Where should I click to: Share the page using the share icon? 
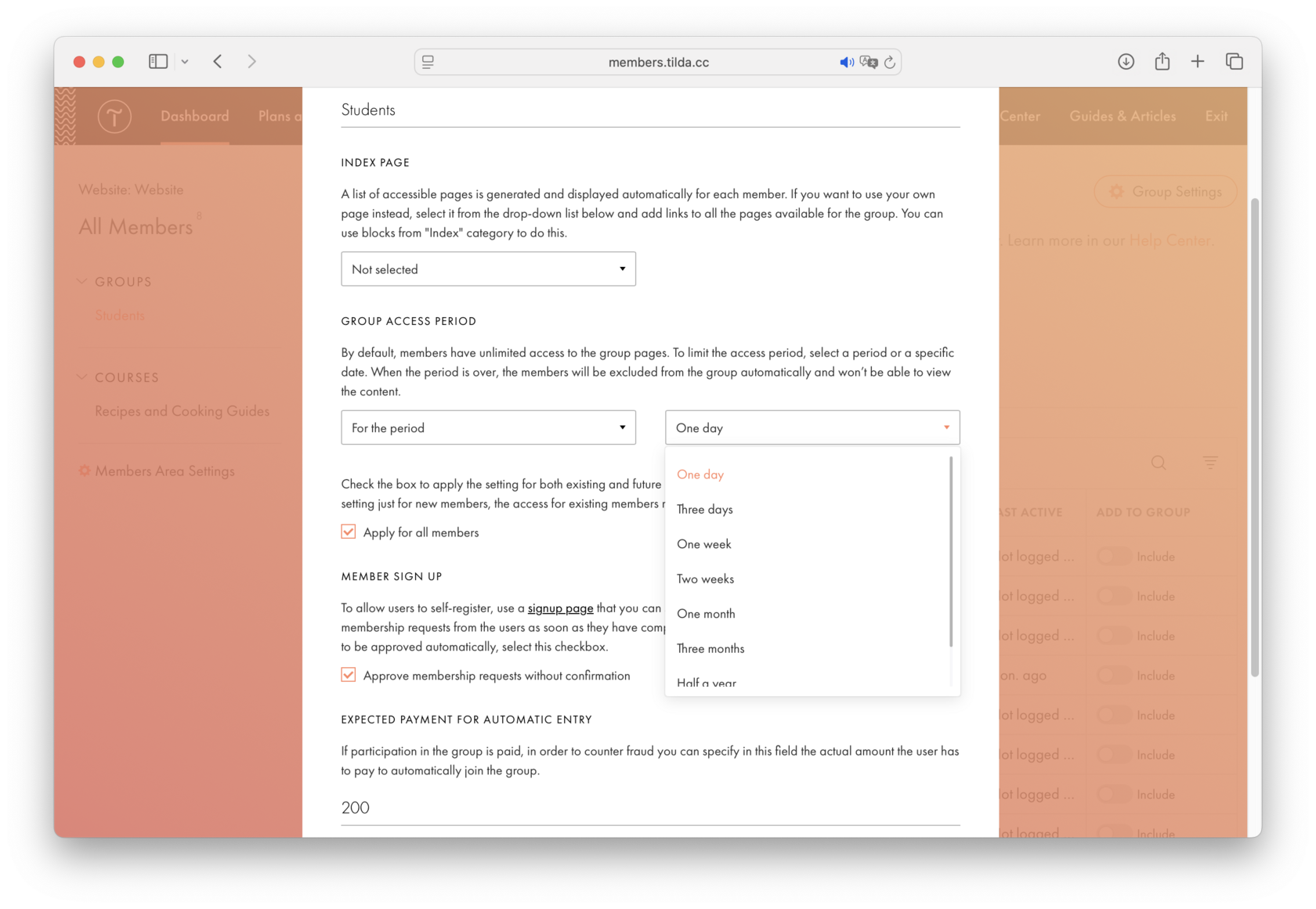tap(1162, 61)
